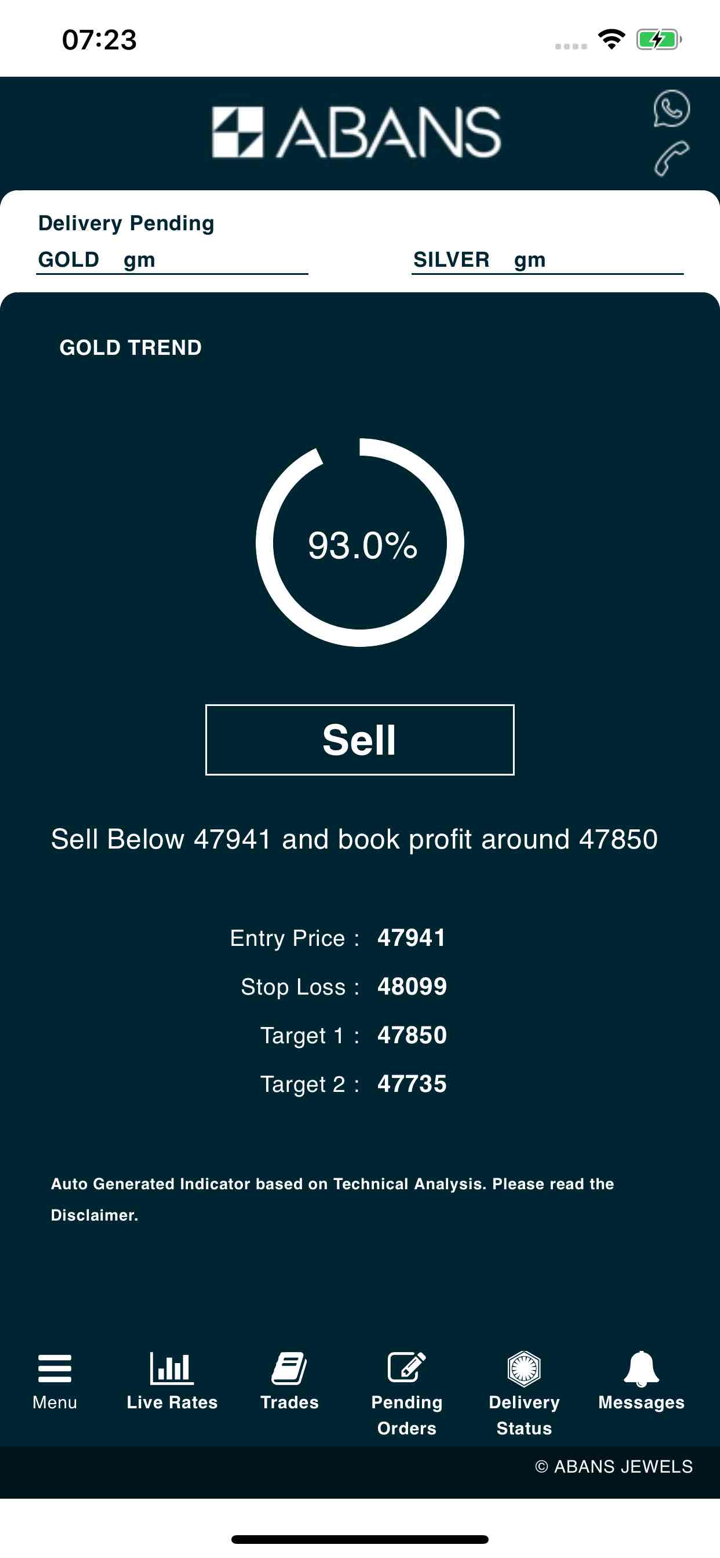Open the Messages bell icon

pos(641,1368)
